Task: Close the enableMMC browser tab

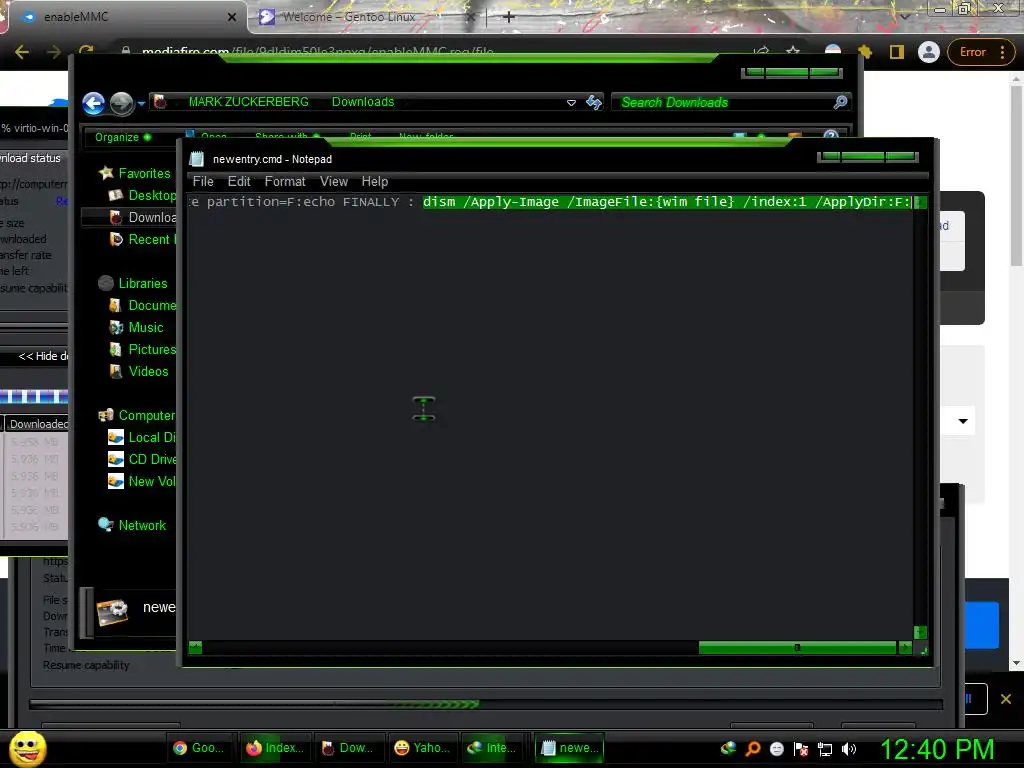Action: tap(232, 17)
